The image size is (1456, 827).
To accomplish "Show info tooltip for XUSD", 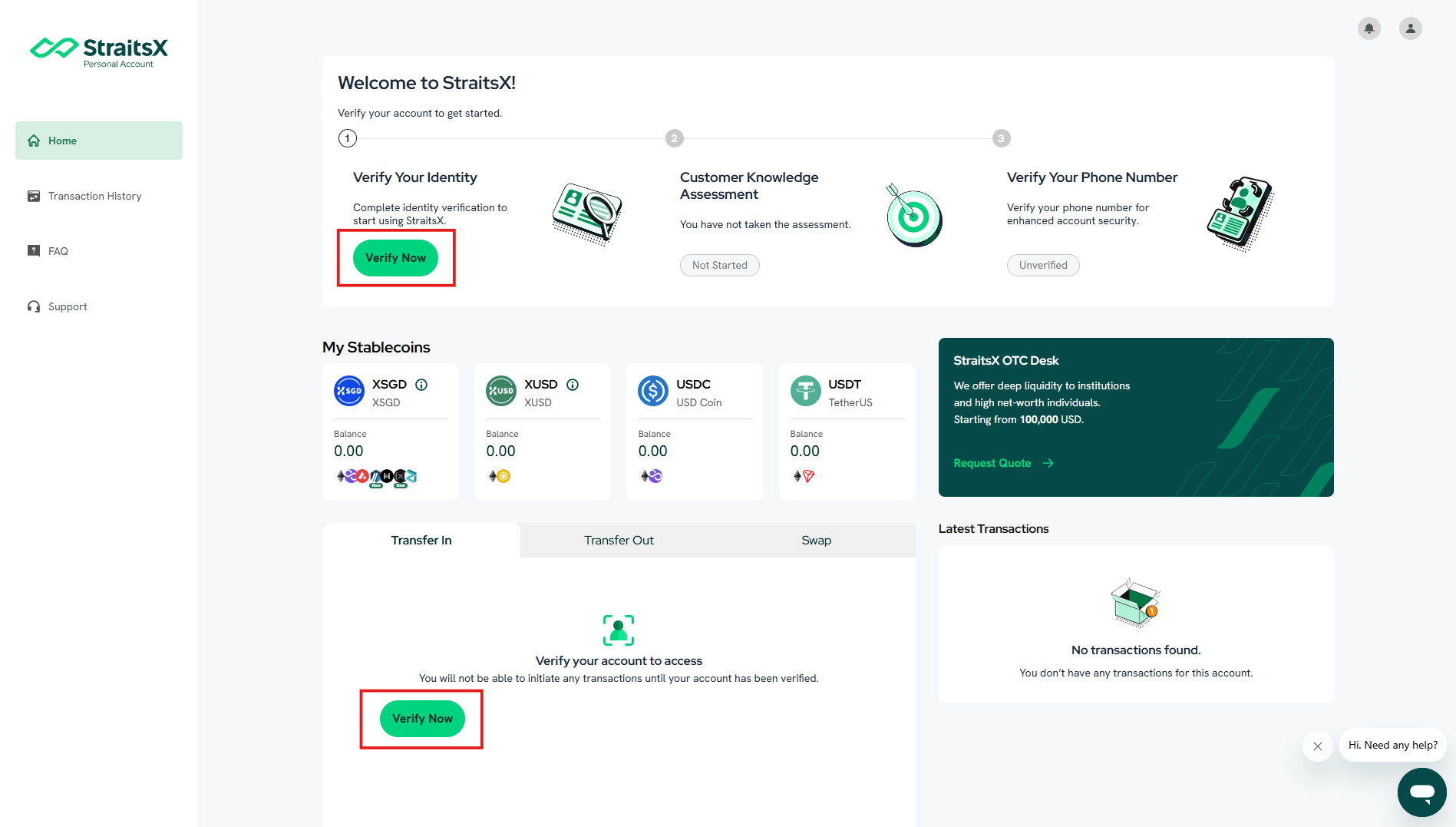I will 573,384.
